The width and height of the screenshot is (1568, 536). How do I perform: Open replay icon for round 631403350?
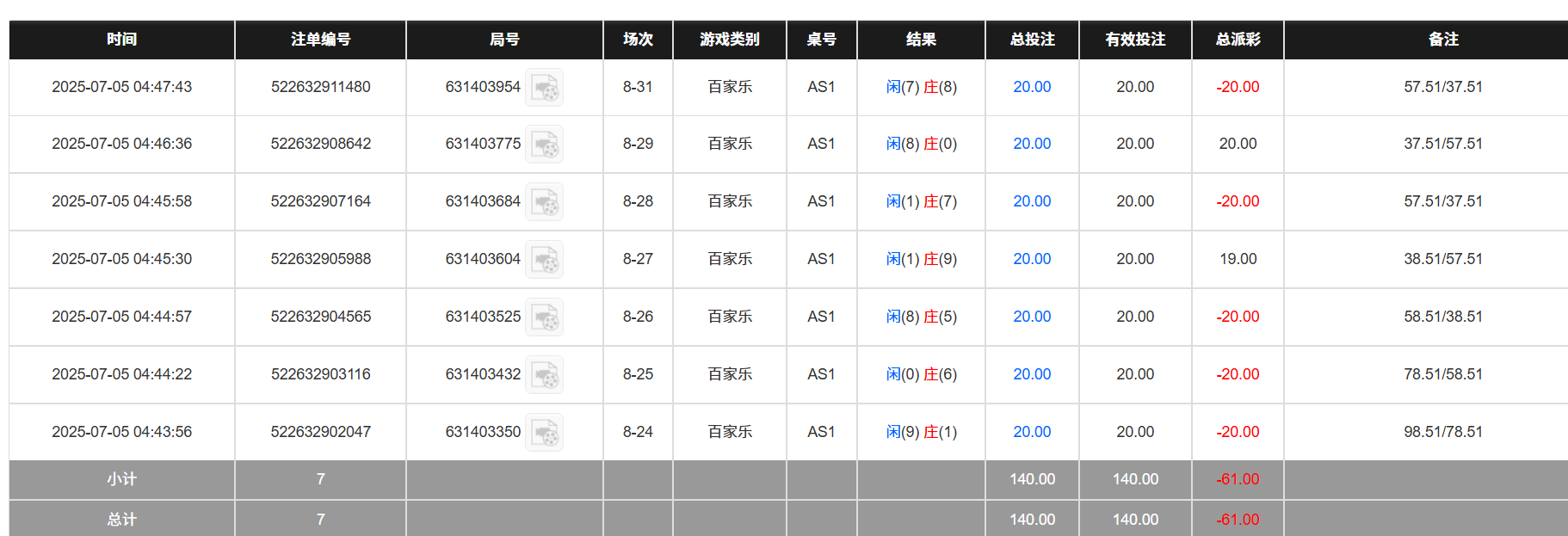tap(544, 433)
